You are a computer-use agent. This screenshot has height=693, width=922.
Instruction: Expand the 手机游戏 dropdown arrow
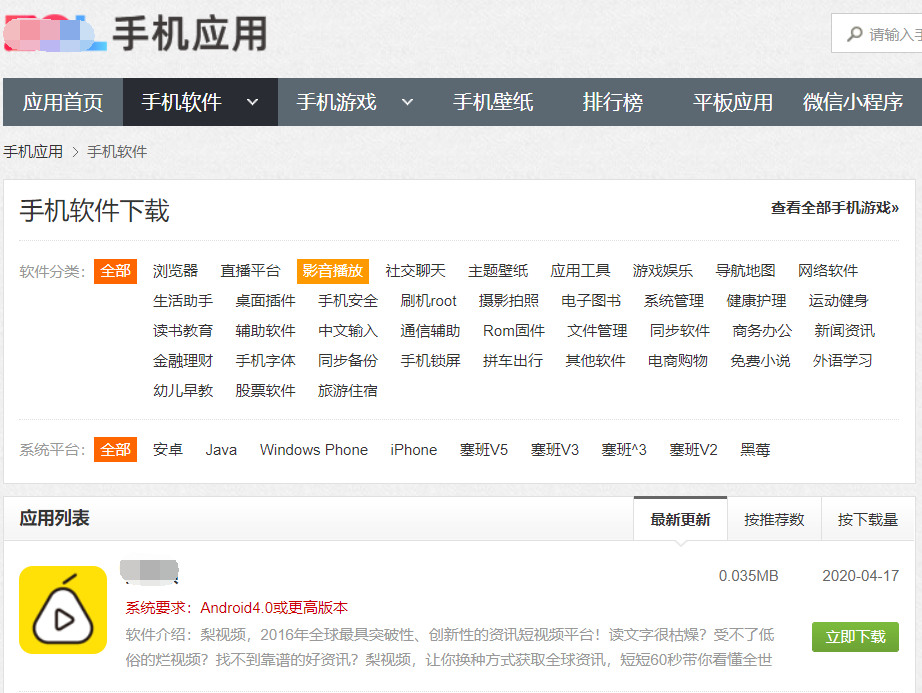pos(406,102)
